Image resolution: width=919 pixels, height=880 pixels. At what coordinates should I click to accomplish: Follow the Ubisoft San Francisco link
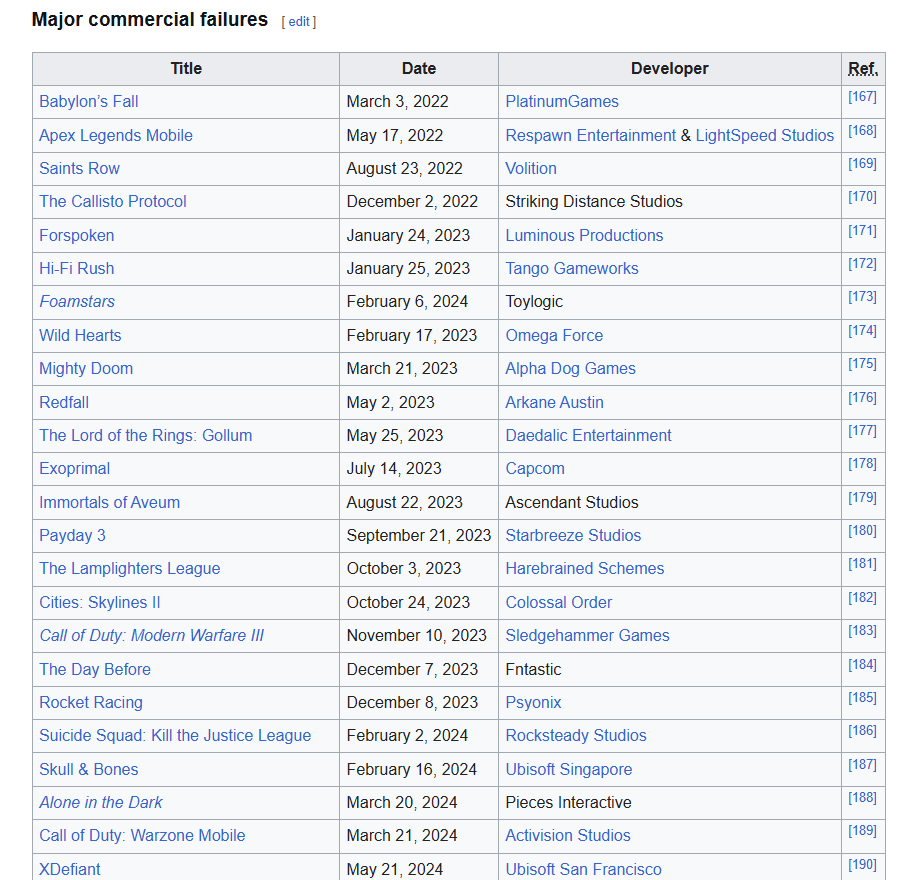(584, 869)
